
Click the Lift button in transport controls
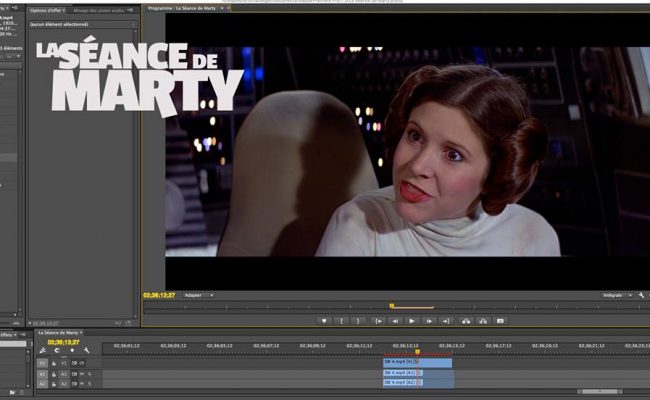tap(465, 321)
